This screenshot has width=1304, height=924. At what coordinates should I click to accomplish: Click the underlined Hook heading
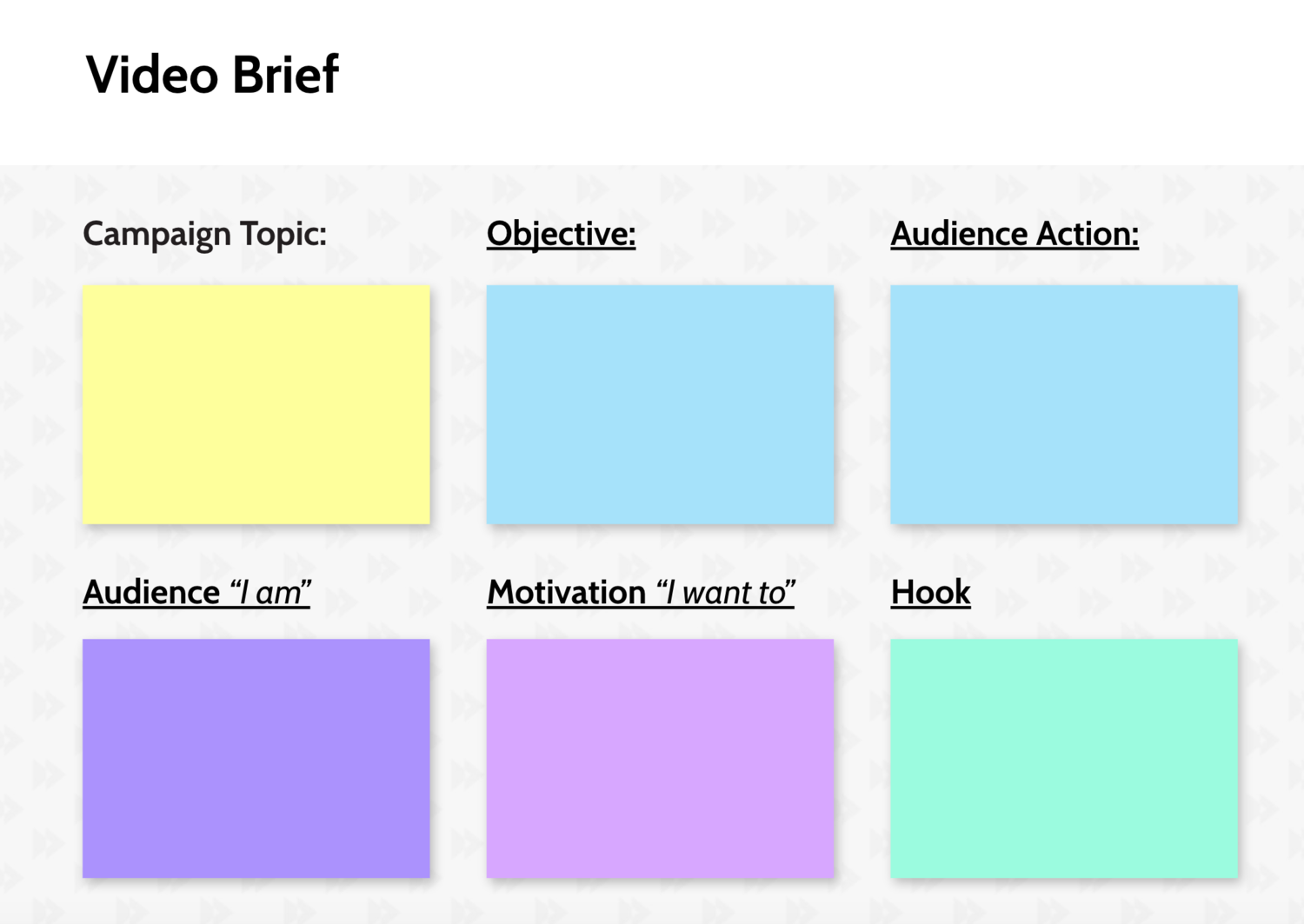(930, 593)
